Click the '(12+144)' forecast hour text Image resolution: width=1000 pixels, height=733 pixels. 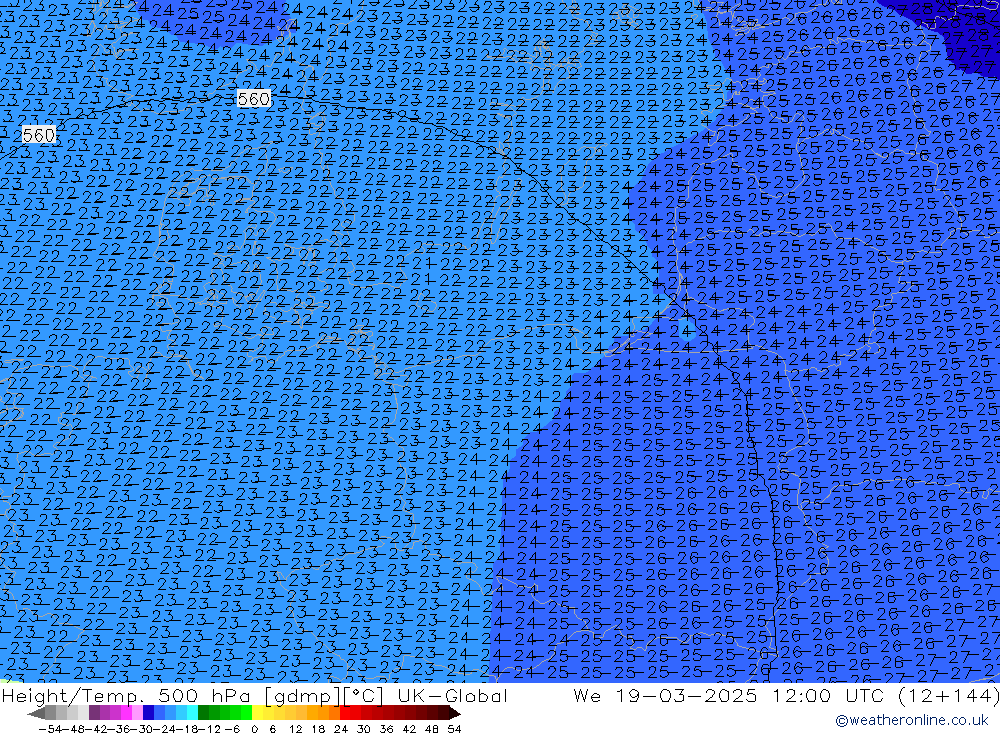pos(950,695)
